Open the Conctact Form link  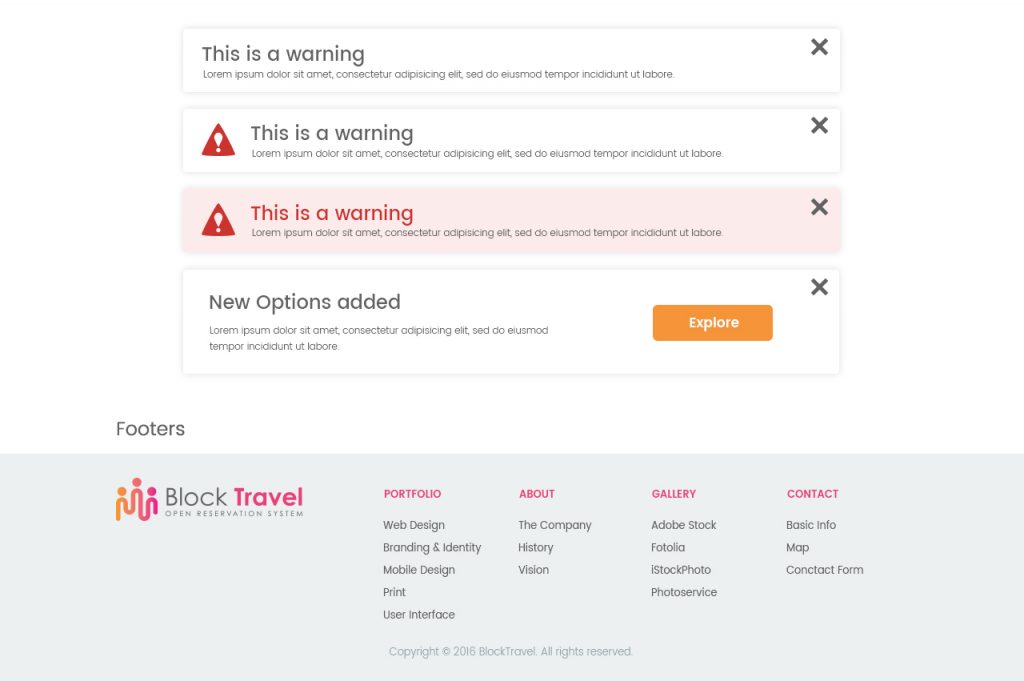[x=824, y=569]
